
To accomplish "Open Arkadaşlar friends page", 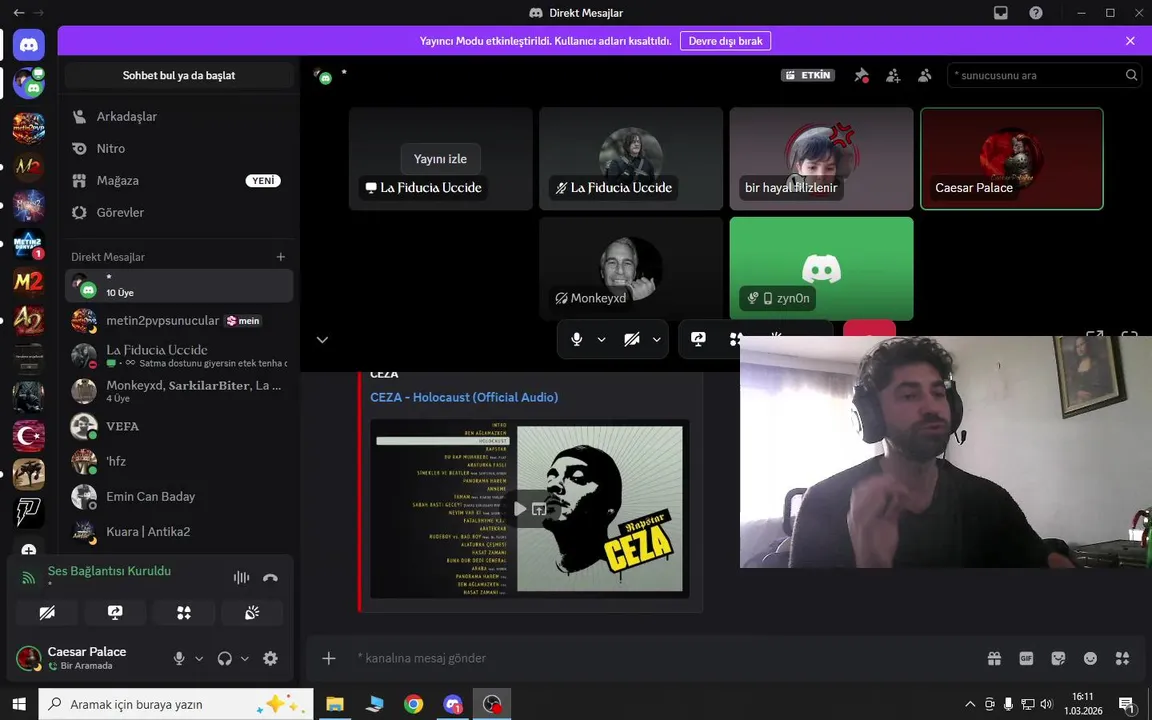I will pos(179,116).
